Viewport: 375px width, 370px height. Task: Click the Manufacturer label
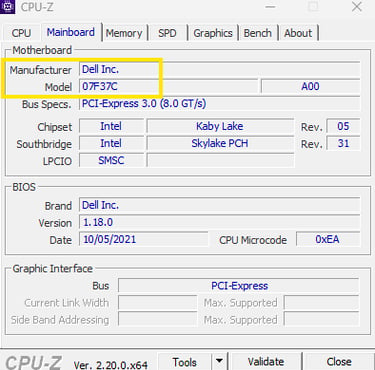coord(40,70)
